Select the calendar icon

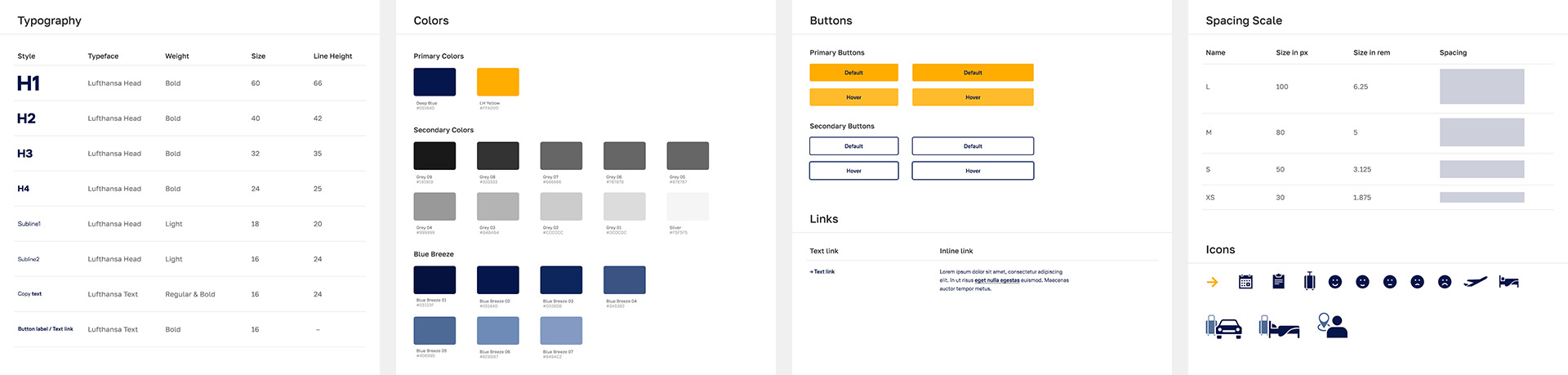coord(1245,282)
